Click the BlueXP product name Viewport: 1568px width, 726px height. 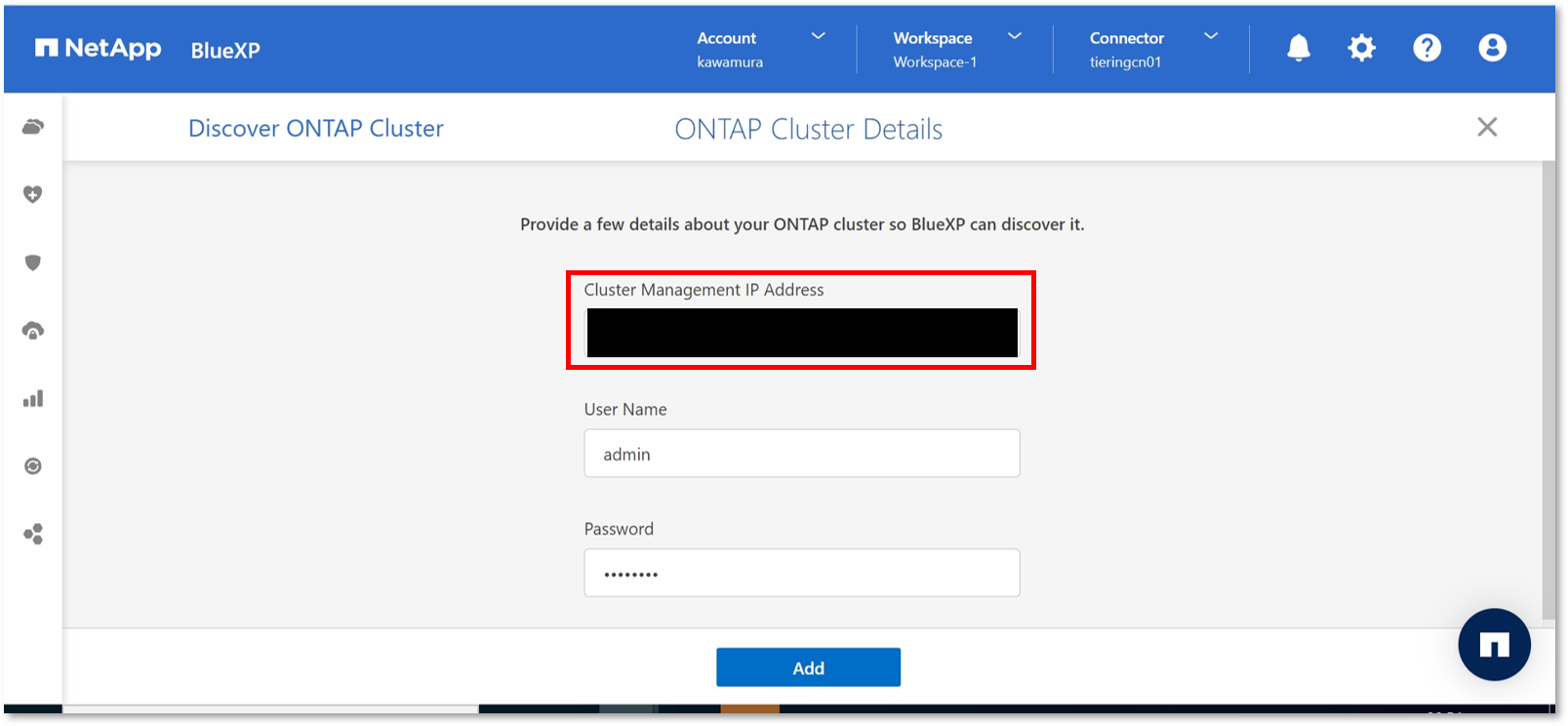[225, 51]
